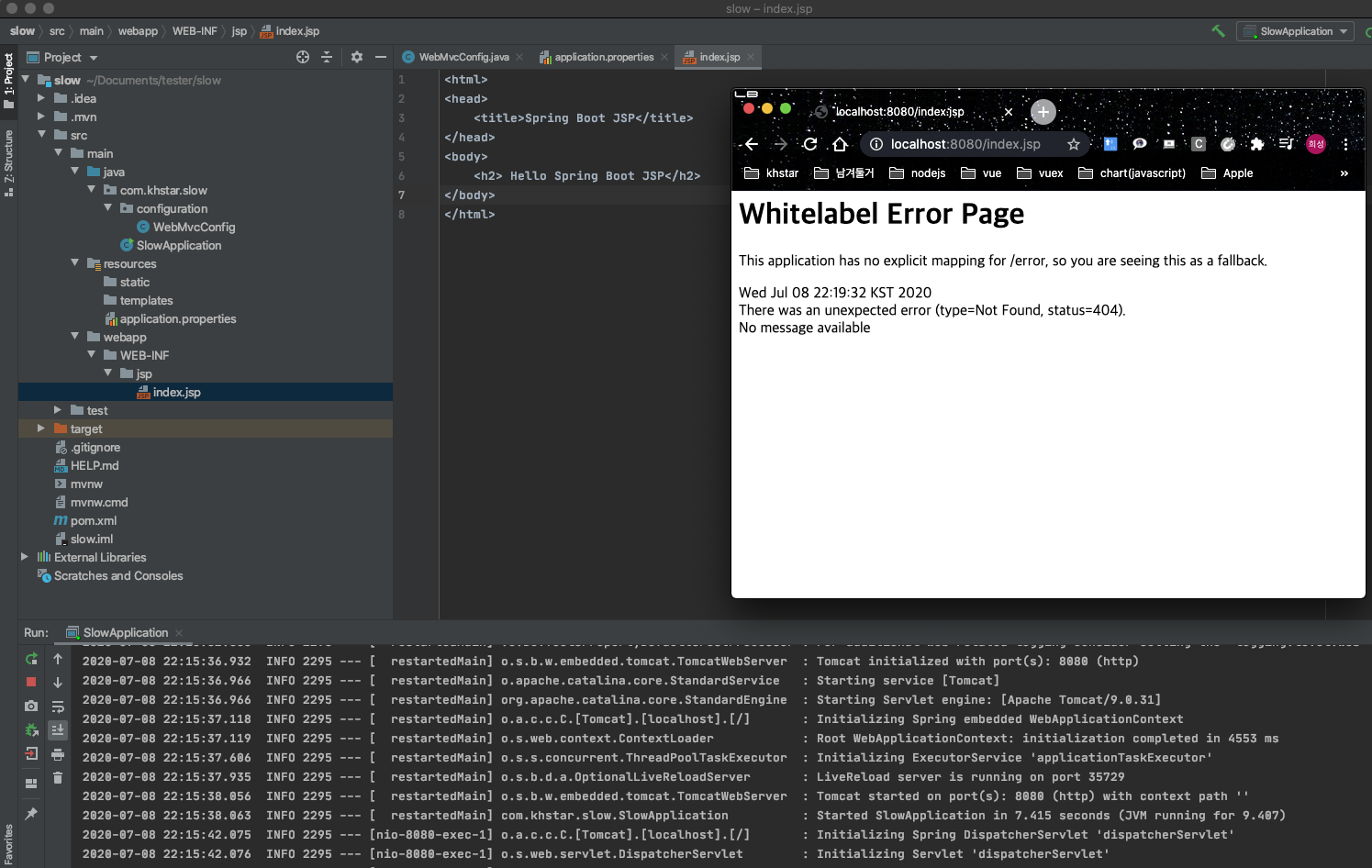Open browser extensions puzzle icon
Viewport: 1372px width, 868px height.
pos(1257,144)
